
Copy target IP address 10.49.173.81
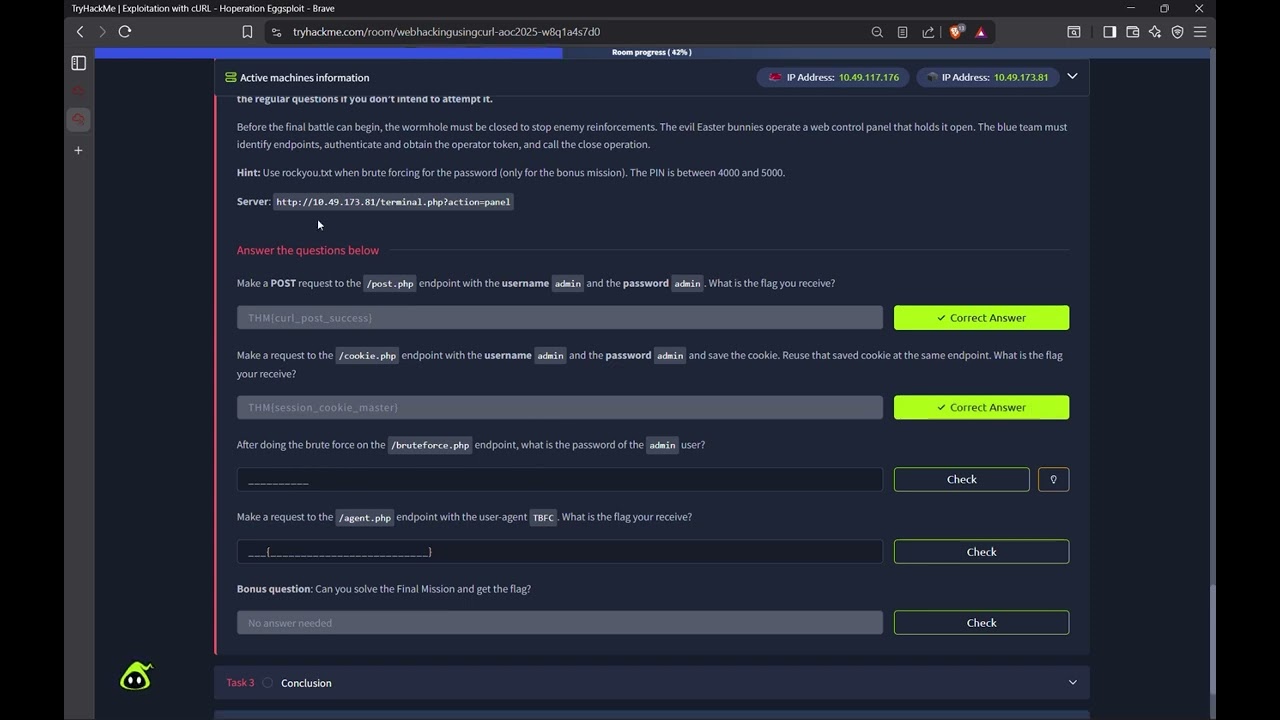(x=1020, y=77)
